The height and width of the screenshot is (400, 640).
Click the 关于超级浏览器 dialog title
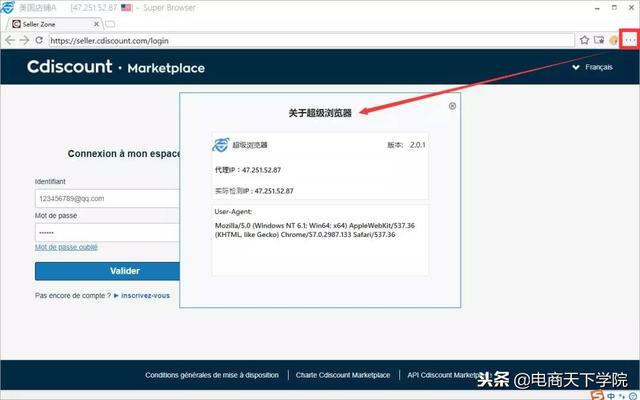pos(320,113)
